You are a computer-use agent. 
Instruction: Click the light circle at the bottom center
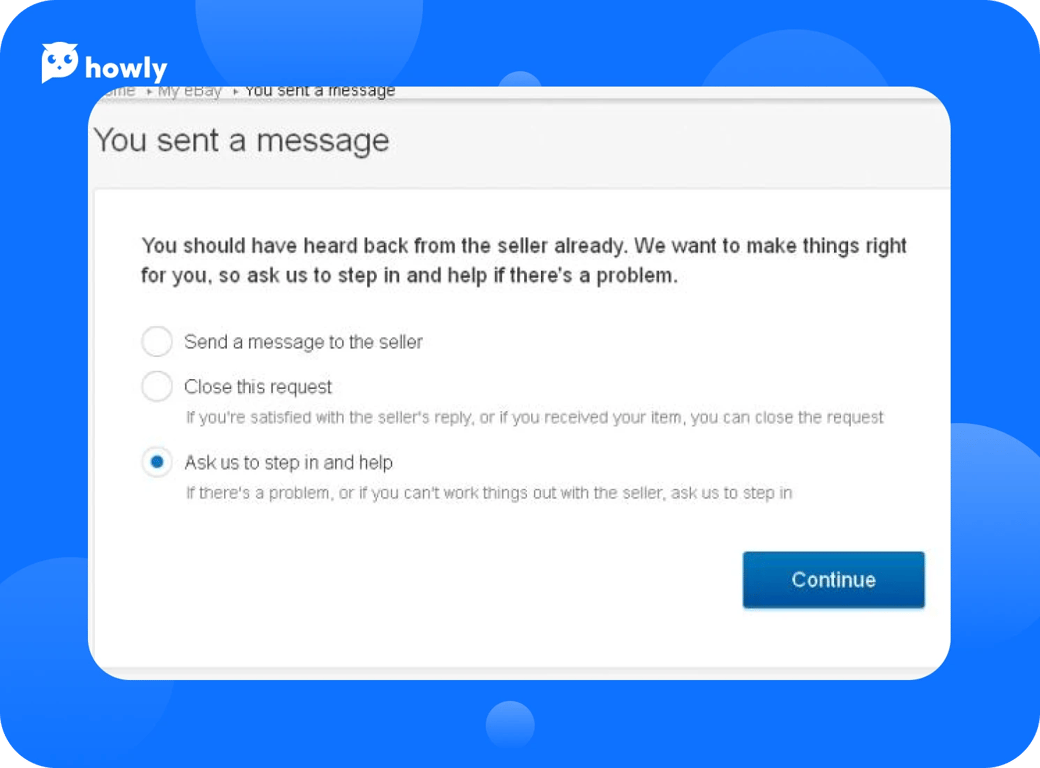(510, 724)
